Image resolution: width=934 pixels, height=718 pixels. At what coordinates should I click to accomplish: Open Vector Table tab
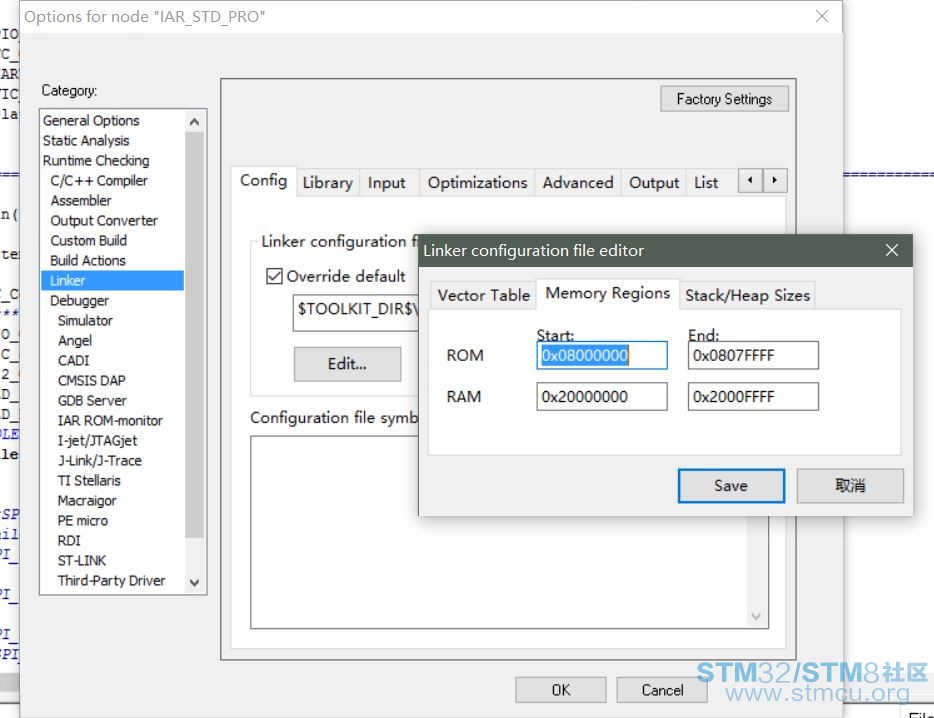[483, 295]
